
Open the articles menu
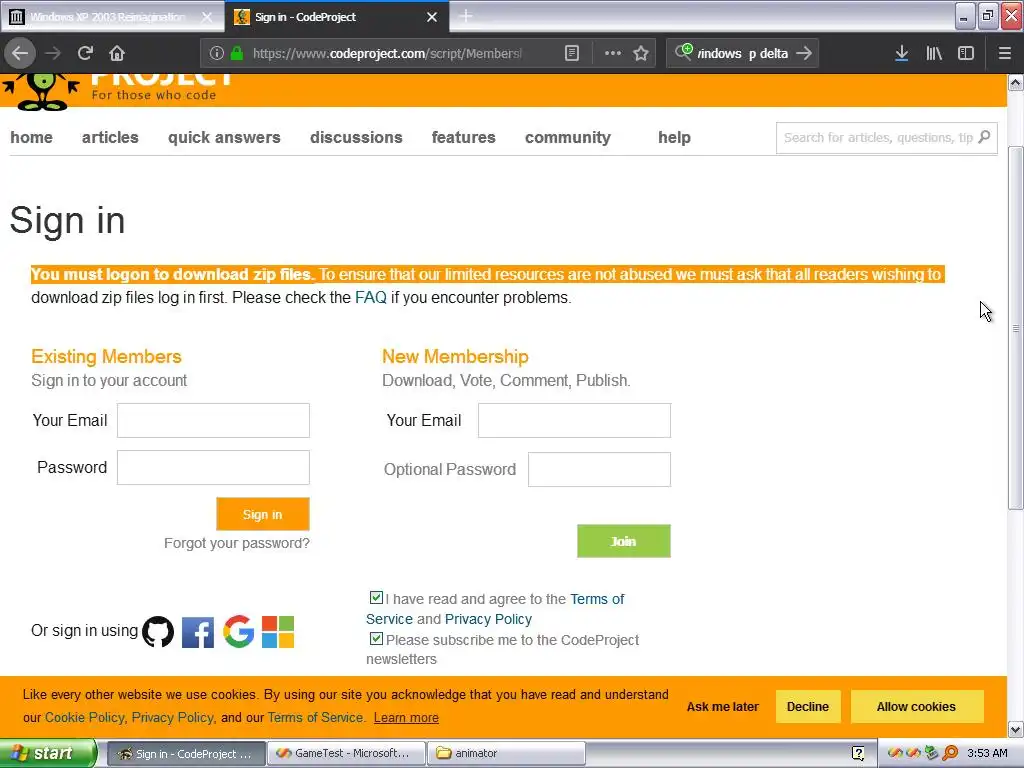110,137
